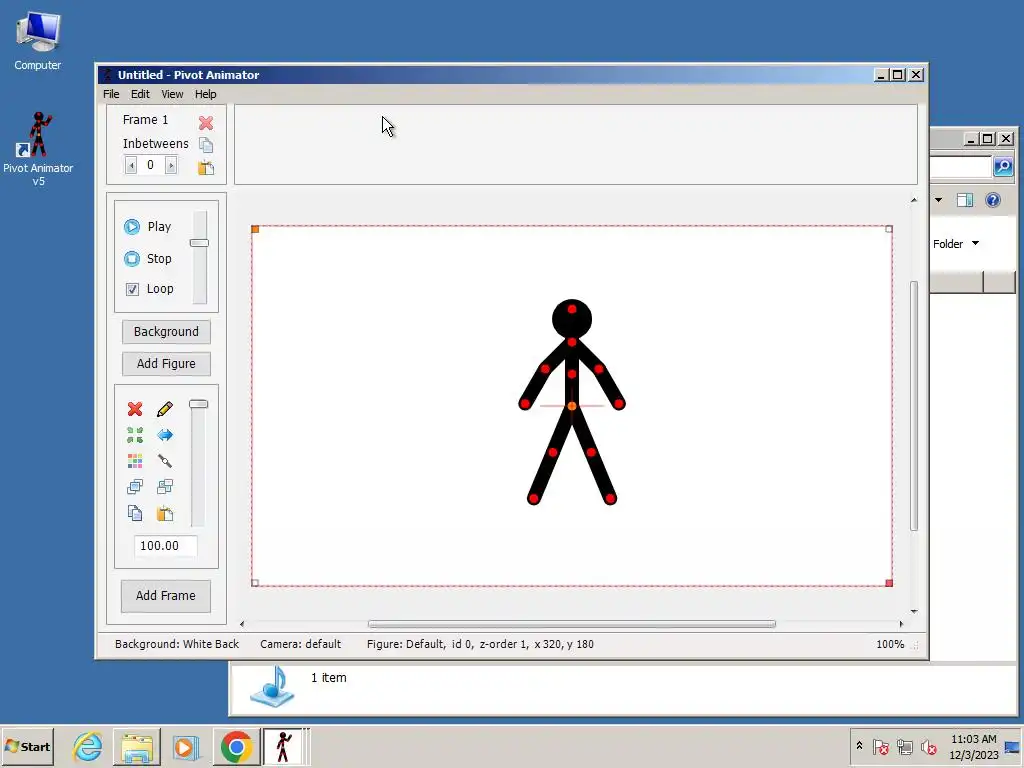Screen dimensions: 1024x768
Task: Flip the figure with the blue arrow icon
Action: click(x=165, y=435)
